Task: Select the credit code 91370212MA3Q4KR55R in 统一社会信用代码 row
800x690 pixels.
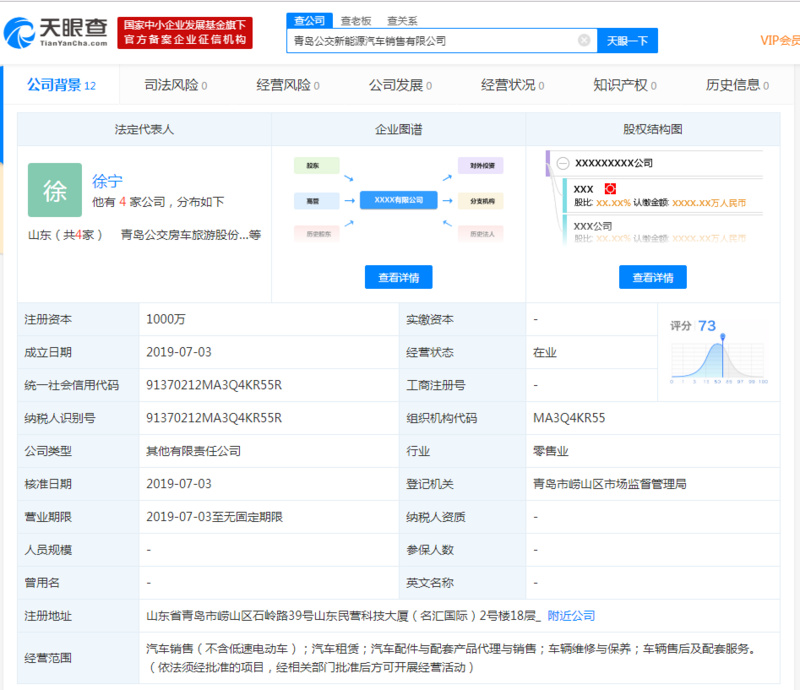Action: (214, 385)
